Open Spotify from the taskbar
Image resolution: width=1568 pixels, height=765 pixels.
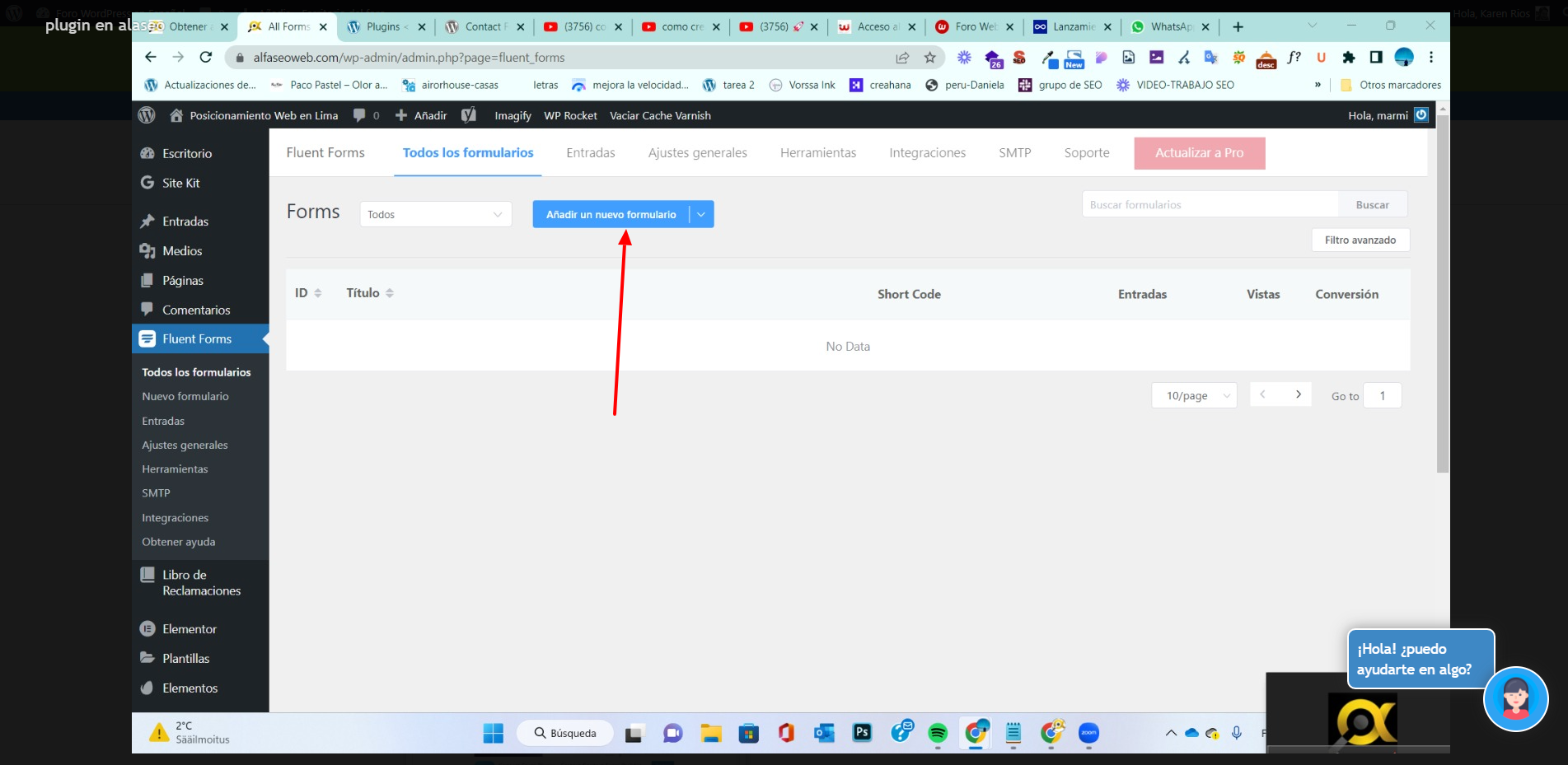(938, 732)
